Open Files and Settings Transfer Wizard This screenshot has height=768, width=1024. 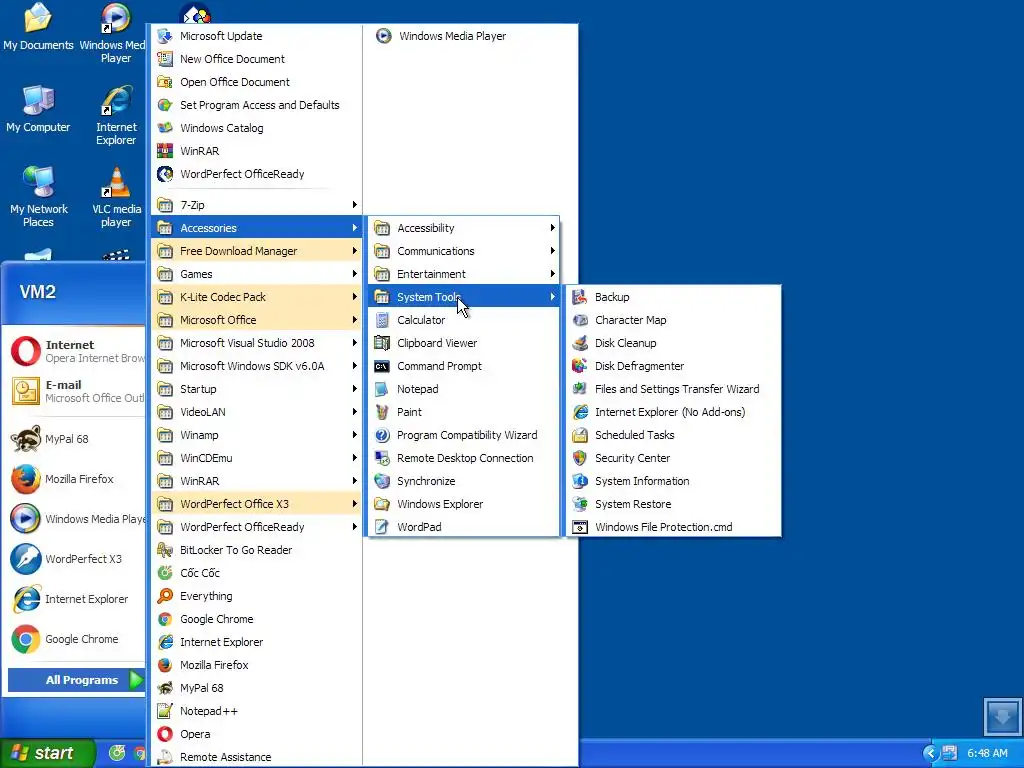(x=673, y=389)
